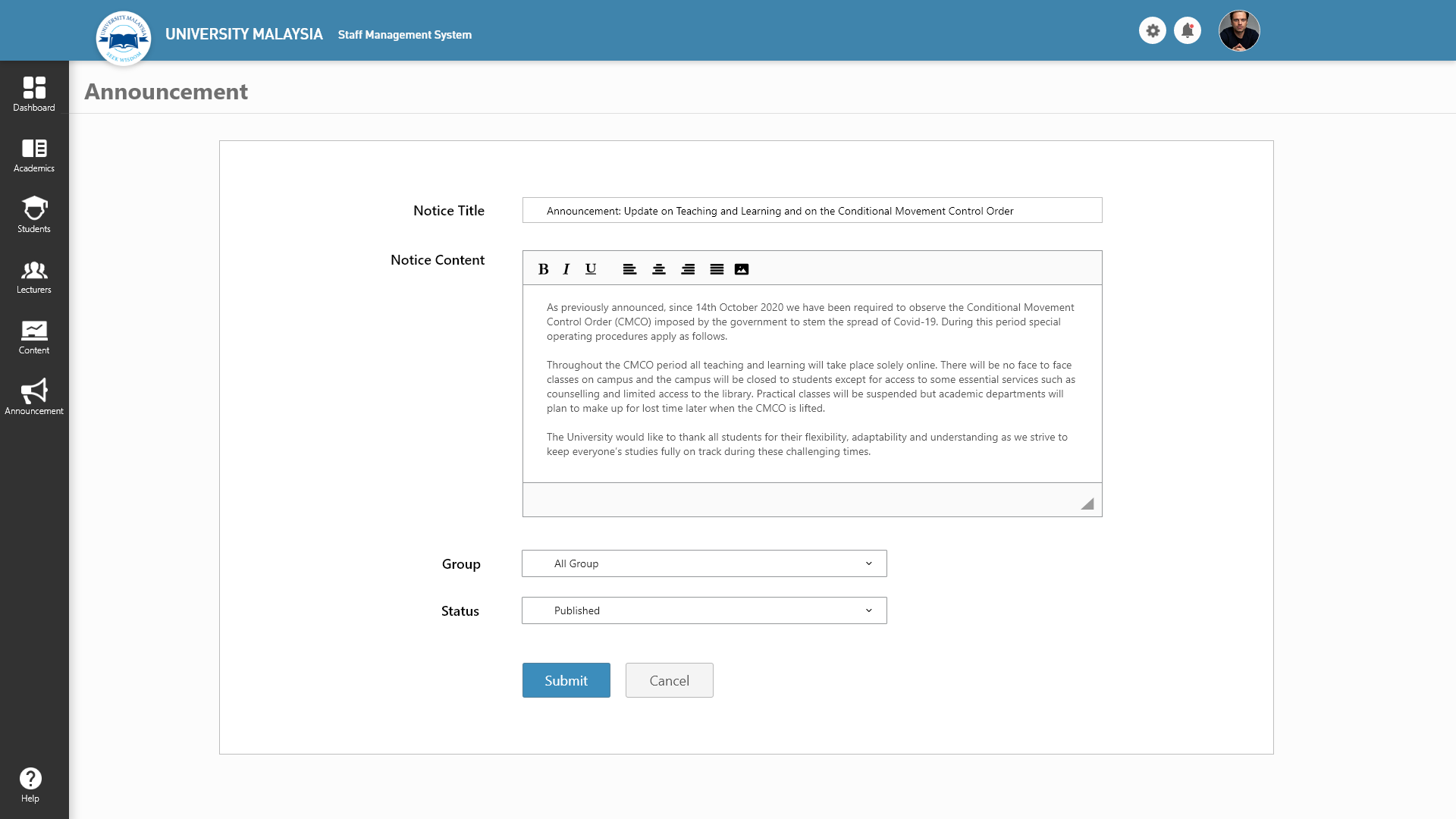Expand the Status dropdown
Viewport: 1456px width, 819px height.
(x=704, y=610)
